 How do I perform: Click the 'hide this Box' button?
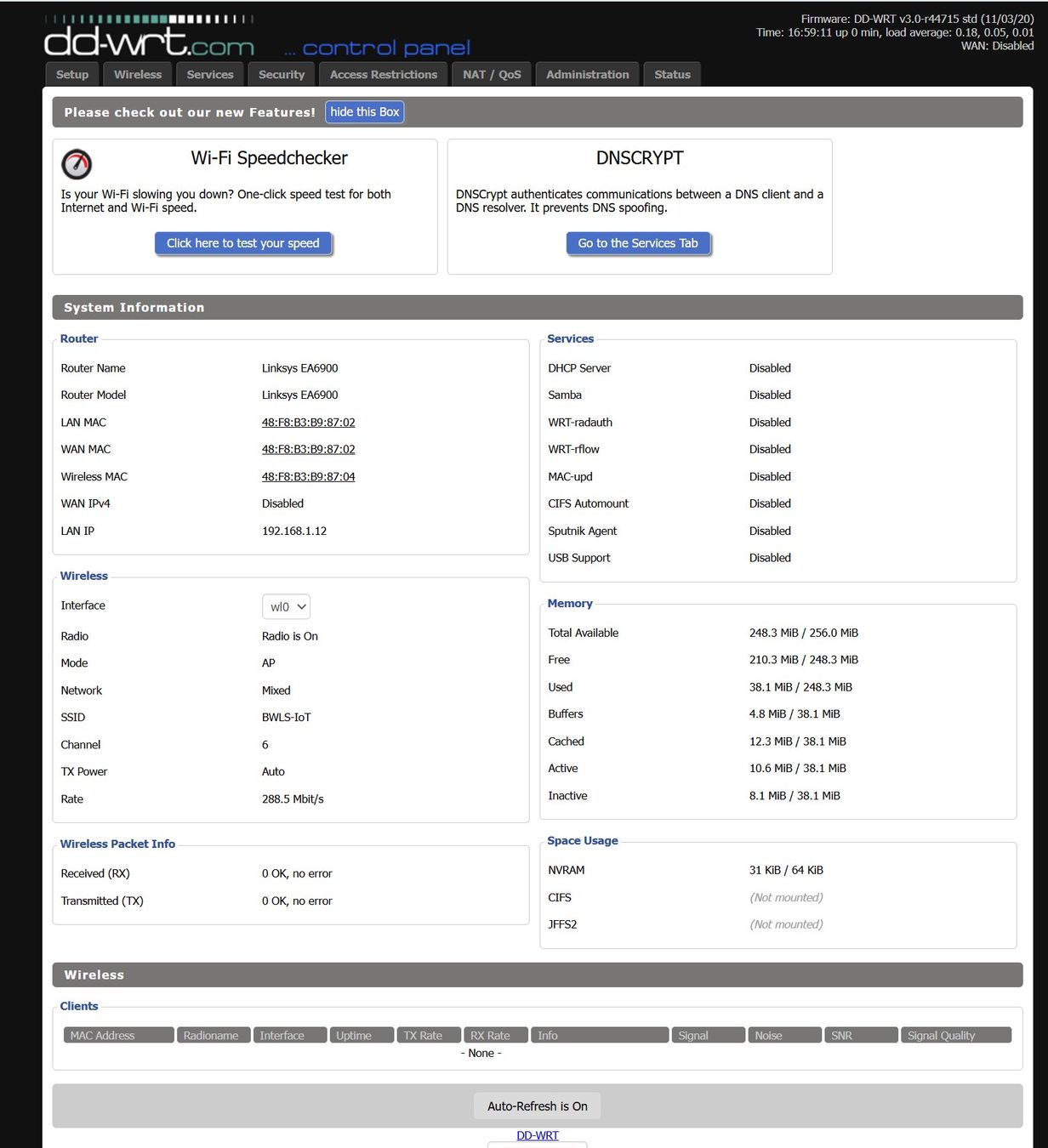tap(364, 112)
